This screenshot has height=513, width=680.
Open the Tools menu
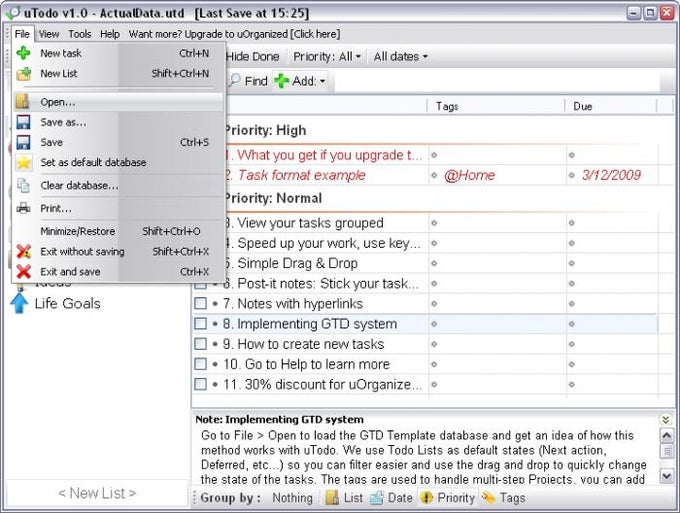tap(80, 34)
